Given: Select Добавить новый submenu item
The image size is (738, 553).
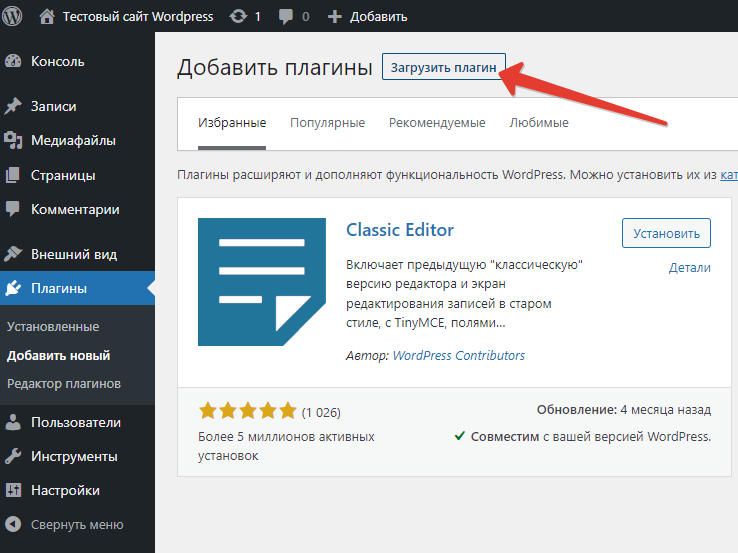Looking at the screenshot, I should (x=58, y=355).
